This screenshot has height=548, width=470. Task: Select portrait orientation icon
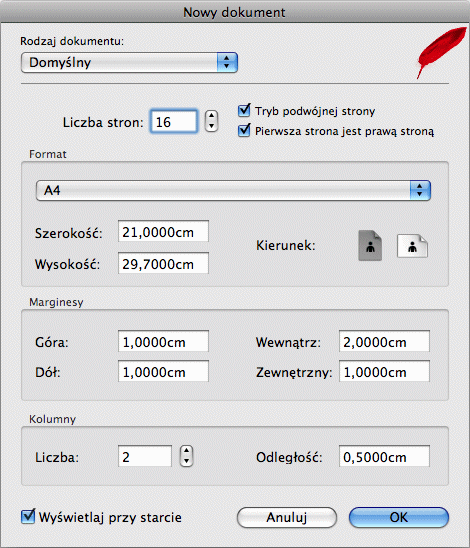click(x=370, y=246)
